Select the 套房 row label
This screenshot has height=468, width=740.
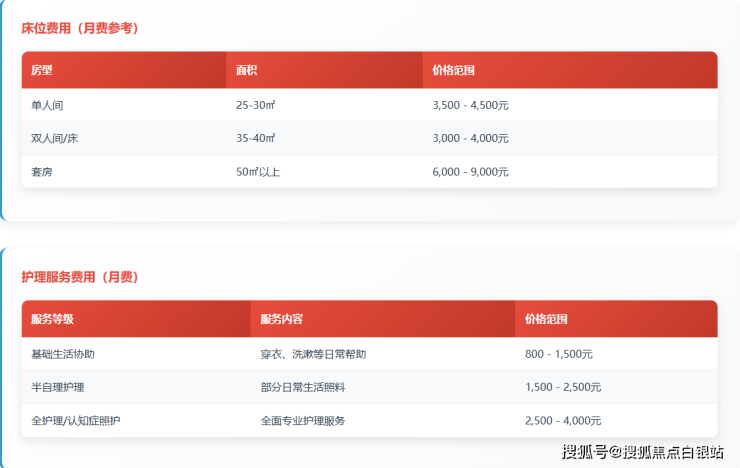(42, 172)
